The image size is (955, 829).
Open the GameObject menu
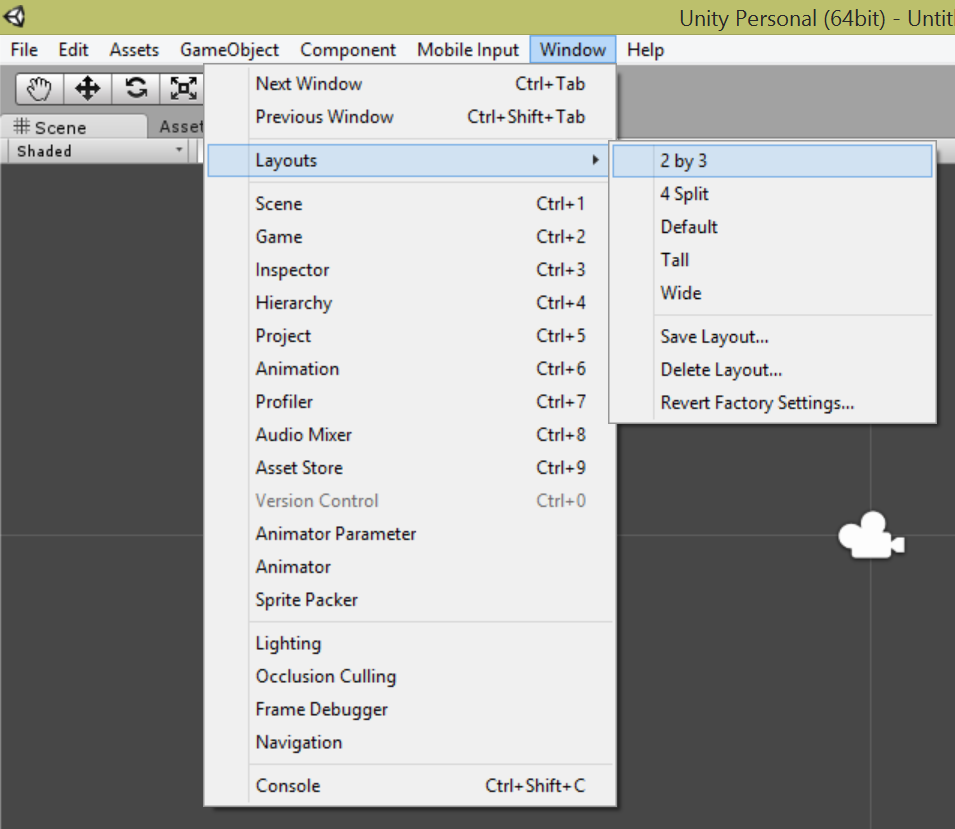click(x=229, y=49)
